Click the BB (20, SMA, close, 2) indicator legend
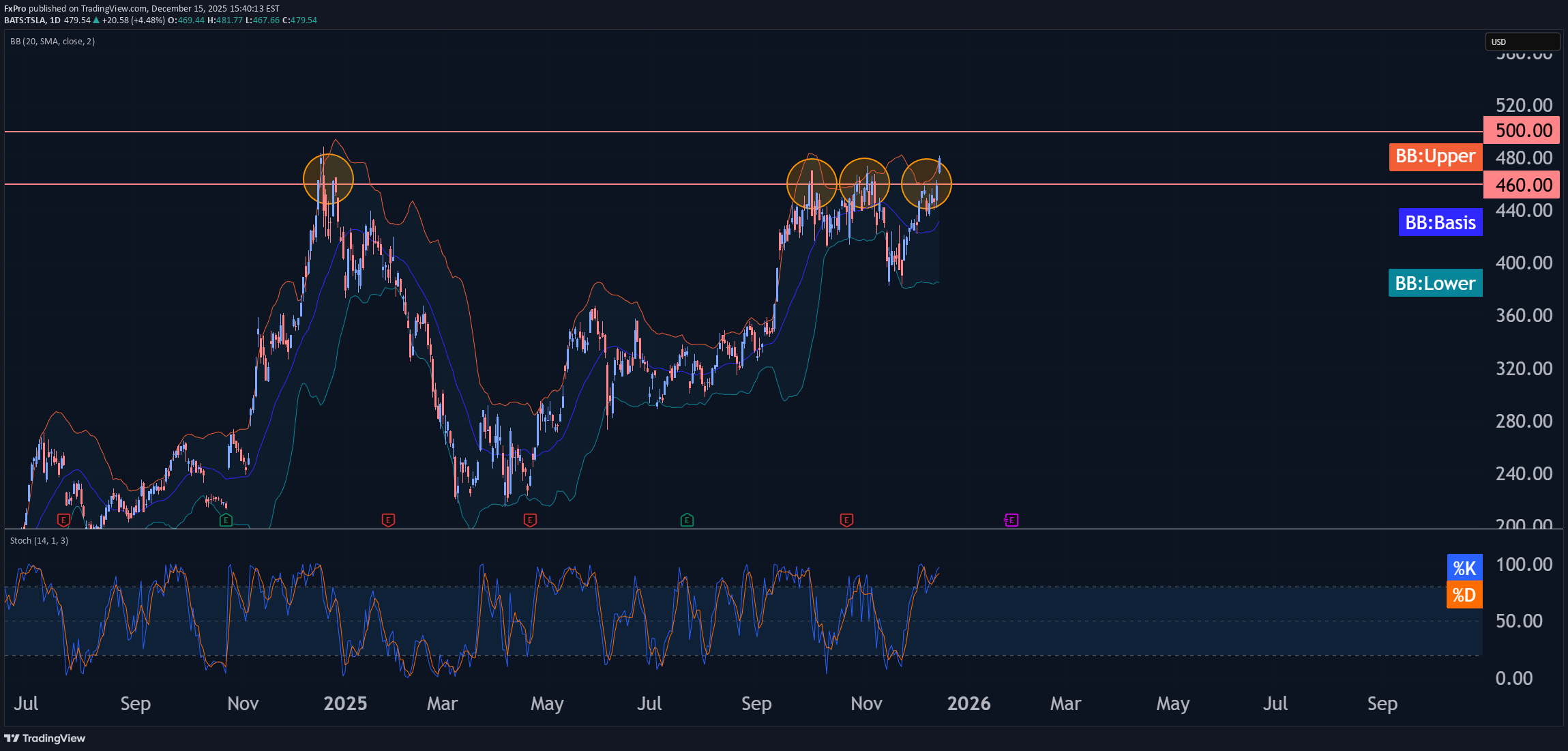Image resolution: width=1568 pixels, height=751 pixels. pos(53,42)
